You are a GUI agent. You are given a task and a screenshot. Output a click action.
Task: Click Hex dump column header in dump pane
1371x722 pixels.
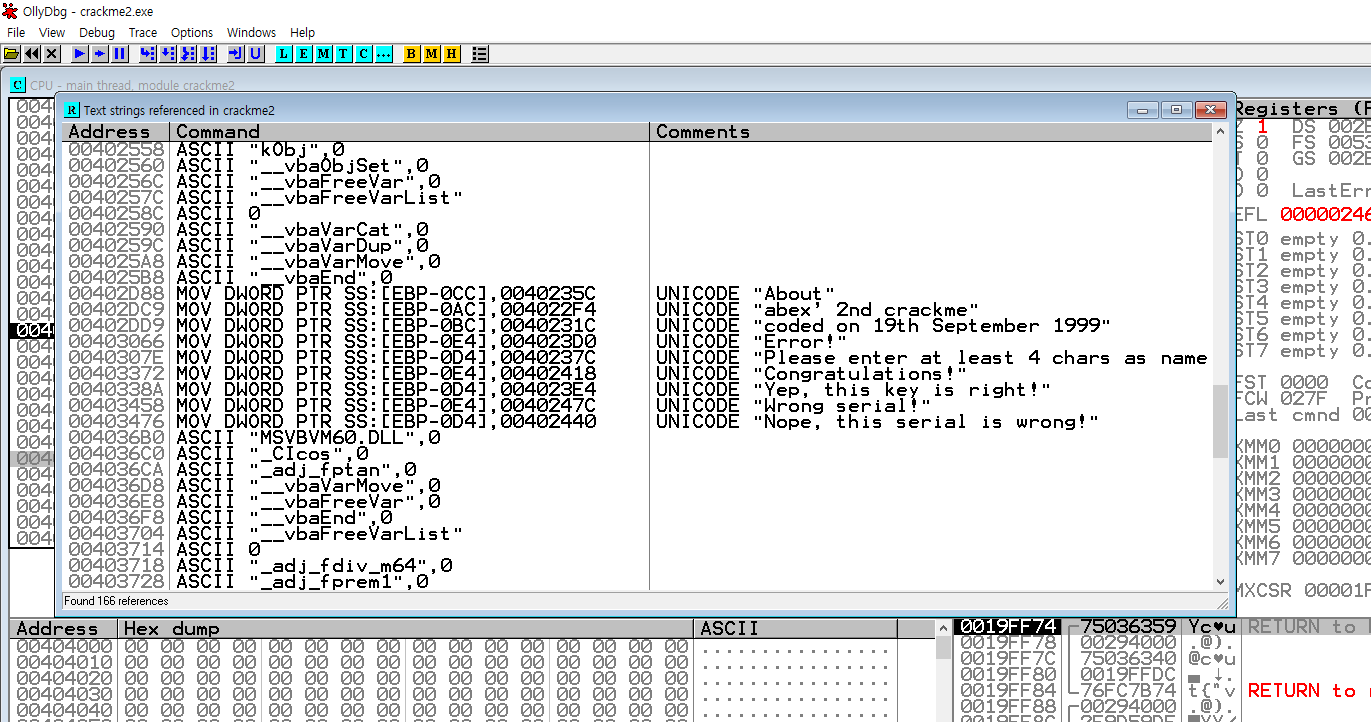coord(405,629)
